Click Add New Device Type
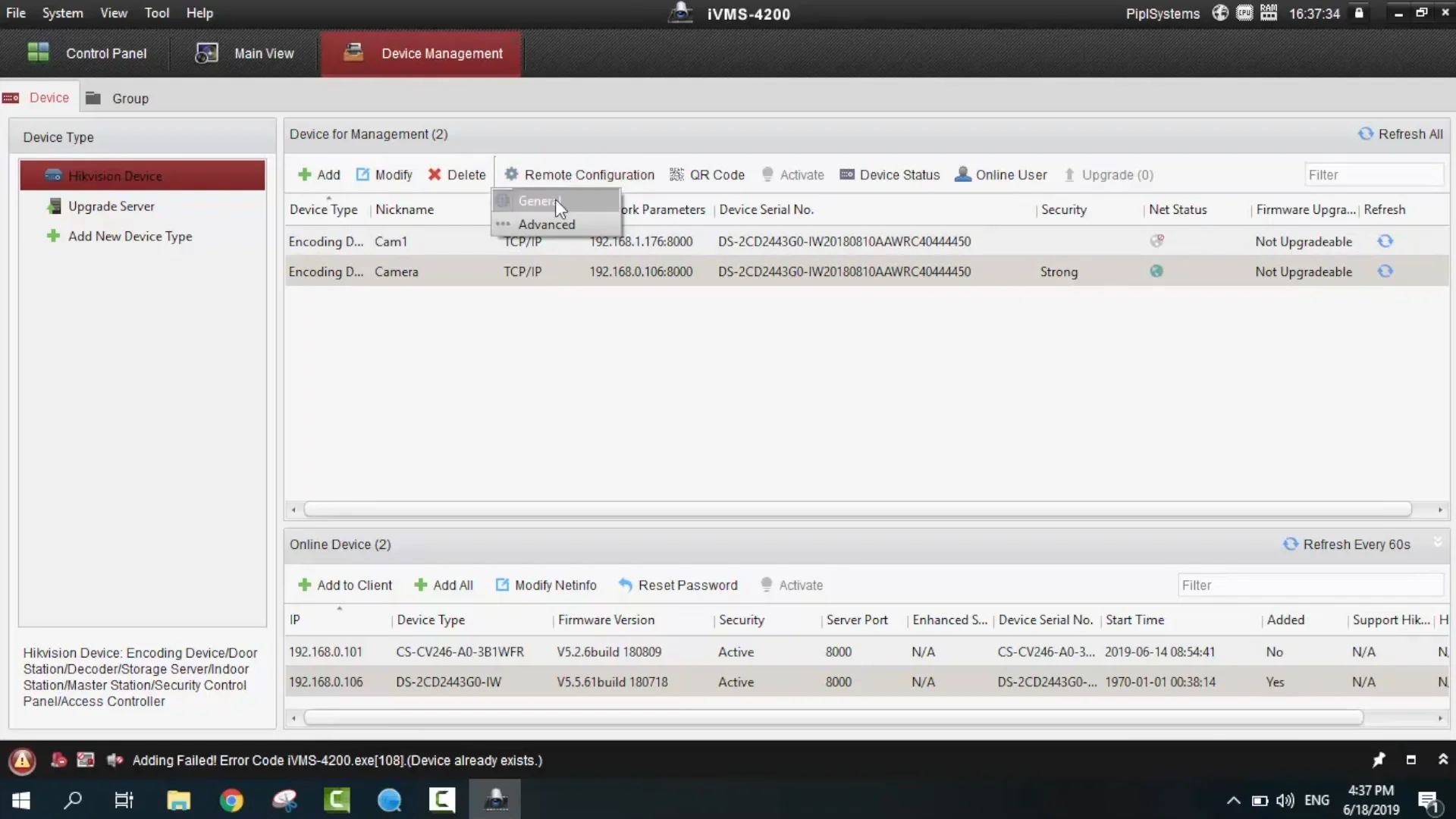The height and width of the screenshot is (819, 1456). pos(130,236)
